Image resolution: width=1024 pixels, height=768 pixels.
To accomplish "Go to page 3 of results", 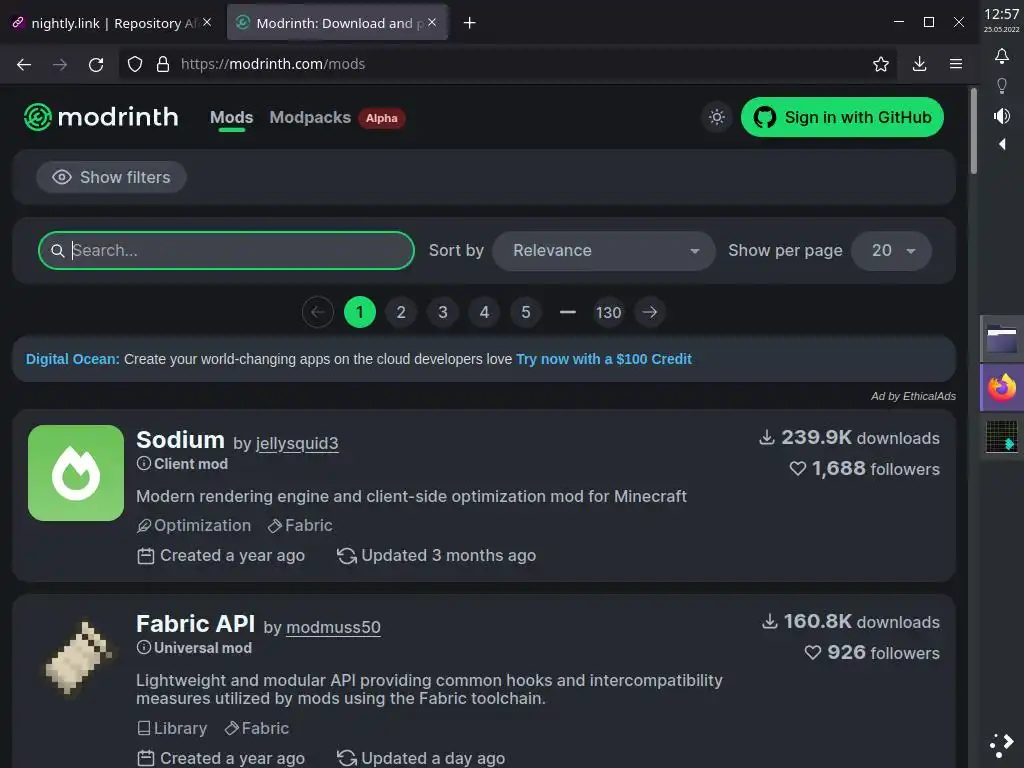I will 443,312.
